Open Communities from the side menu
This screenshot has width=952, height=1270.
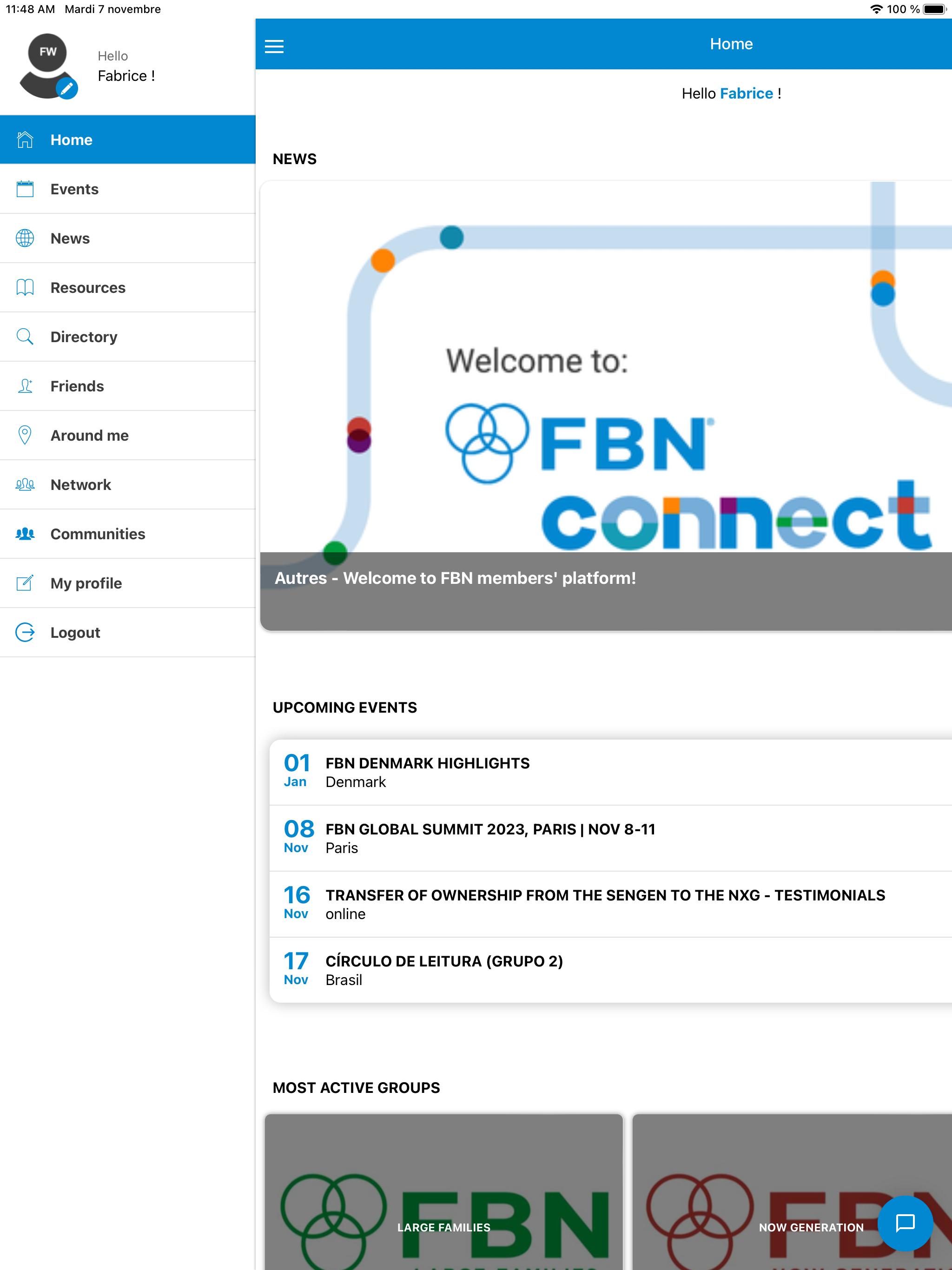tap(127, 534)
